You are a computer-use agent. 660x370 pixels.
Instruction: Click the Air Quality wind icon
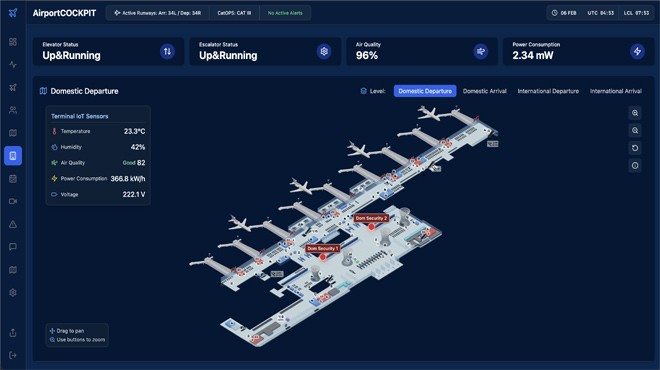coord(481,51)
